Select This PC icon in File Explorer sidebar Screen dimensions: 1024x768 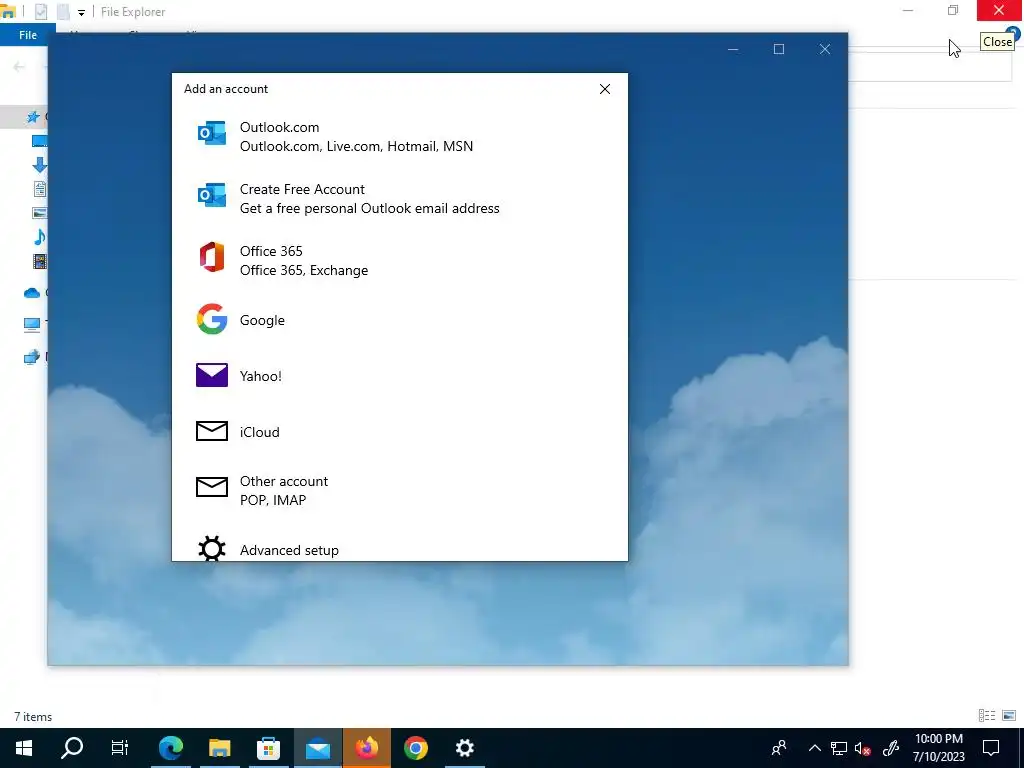pos(31,324)
